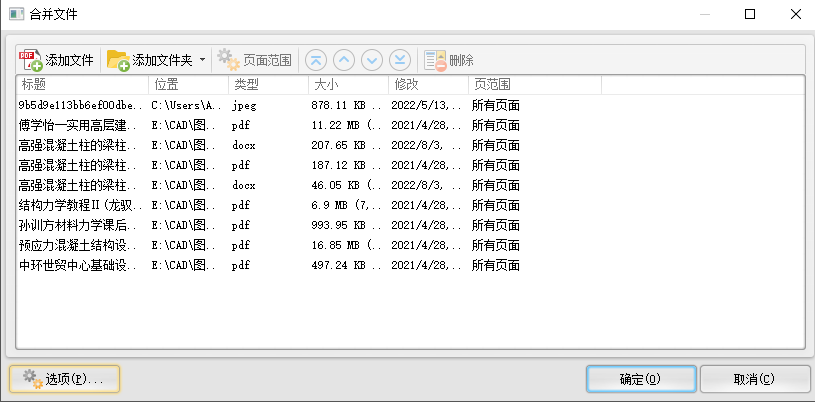Confirm with the 确定(O) button
Viewport: 815px width, 402px height.
(x=641, y=379)
